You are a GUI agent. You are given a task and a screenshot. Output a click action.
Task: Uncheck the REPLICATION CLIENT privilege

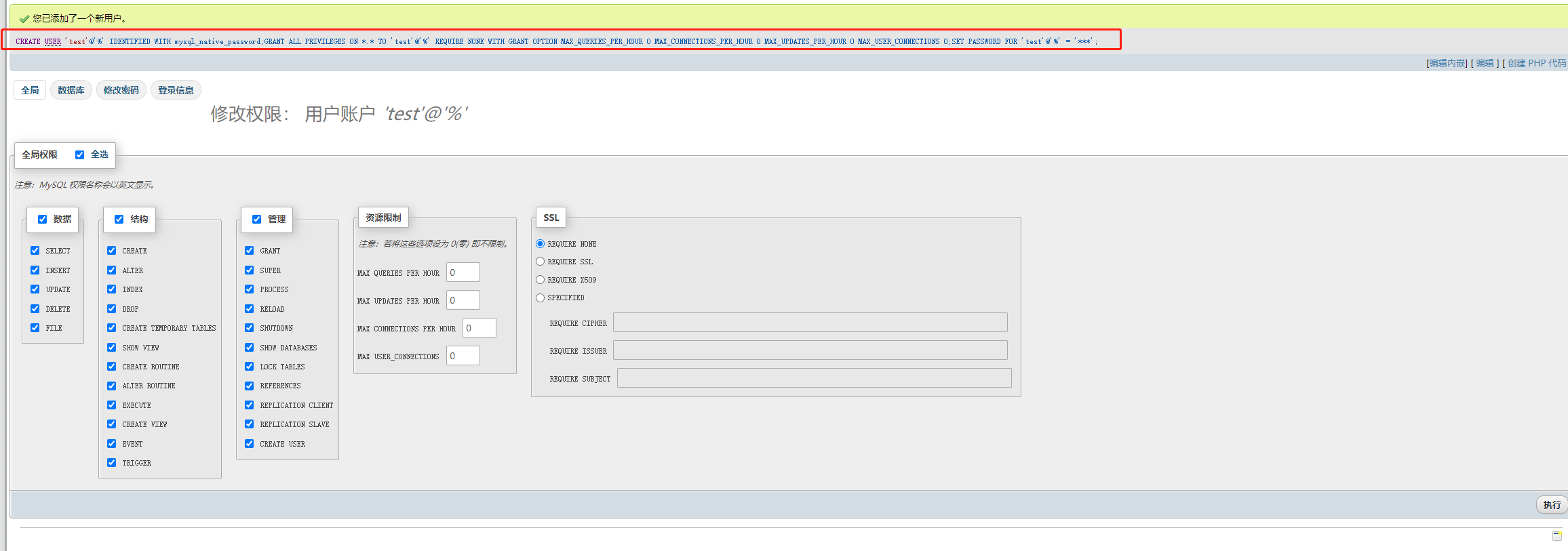point(249,405)
